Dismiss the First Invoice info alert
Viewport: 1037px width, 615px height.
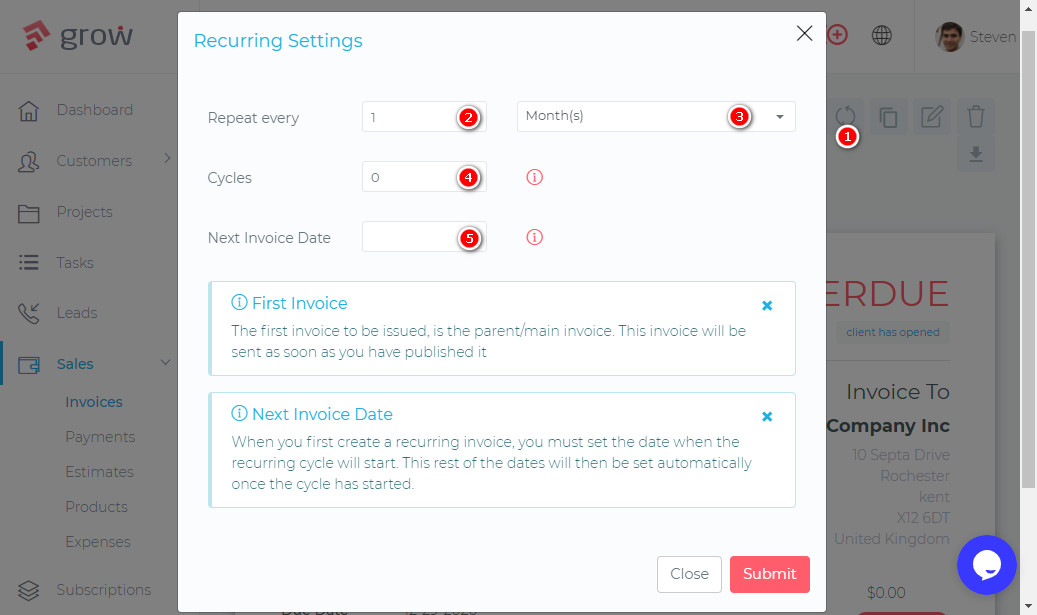(767, 306)
